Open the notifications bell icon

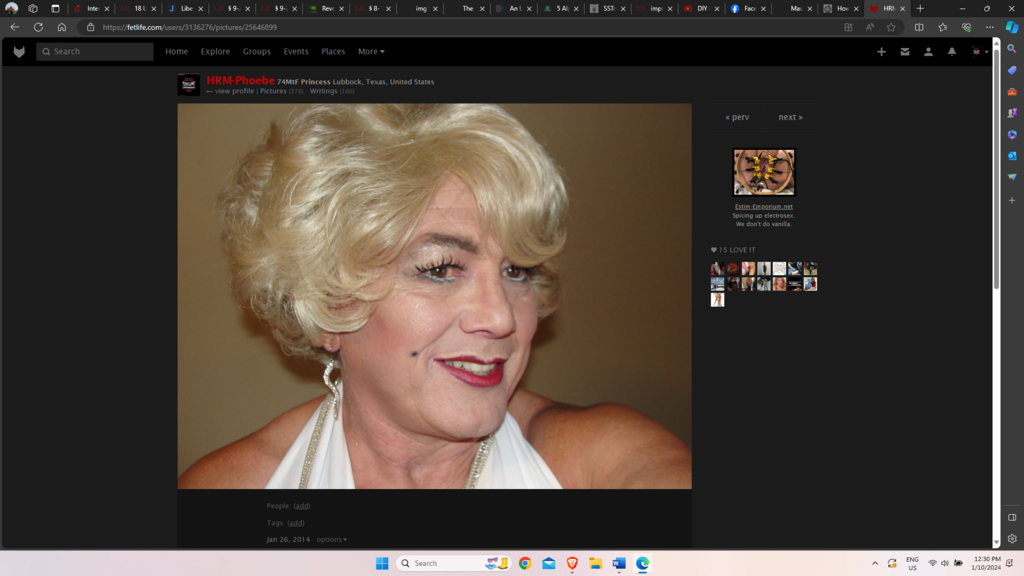point(952,52)
